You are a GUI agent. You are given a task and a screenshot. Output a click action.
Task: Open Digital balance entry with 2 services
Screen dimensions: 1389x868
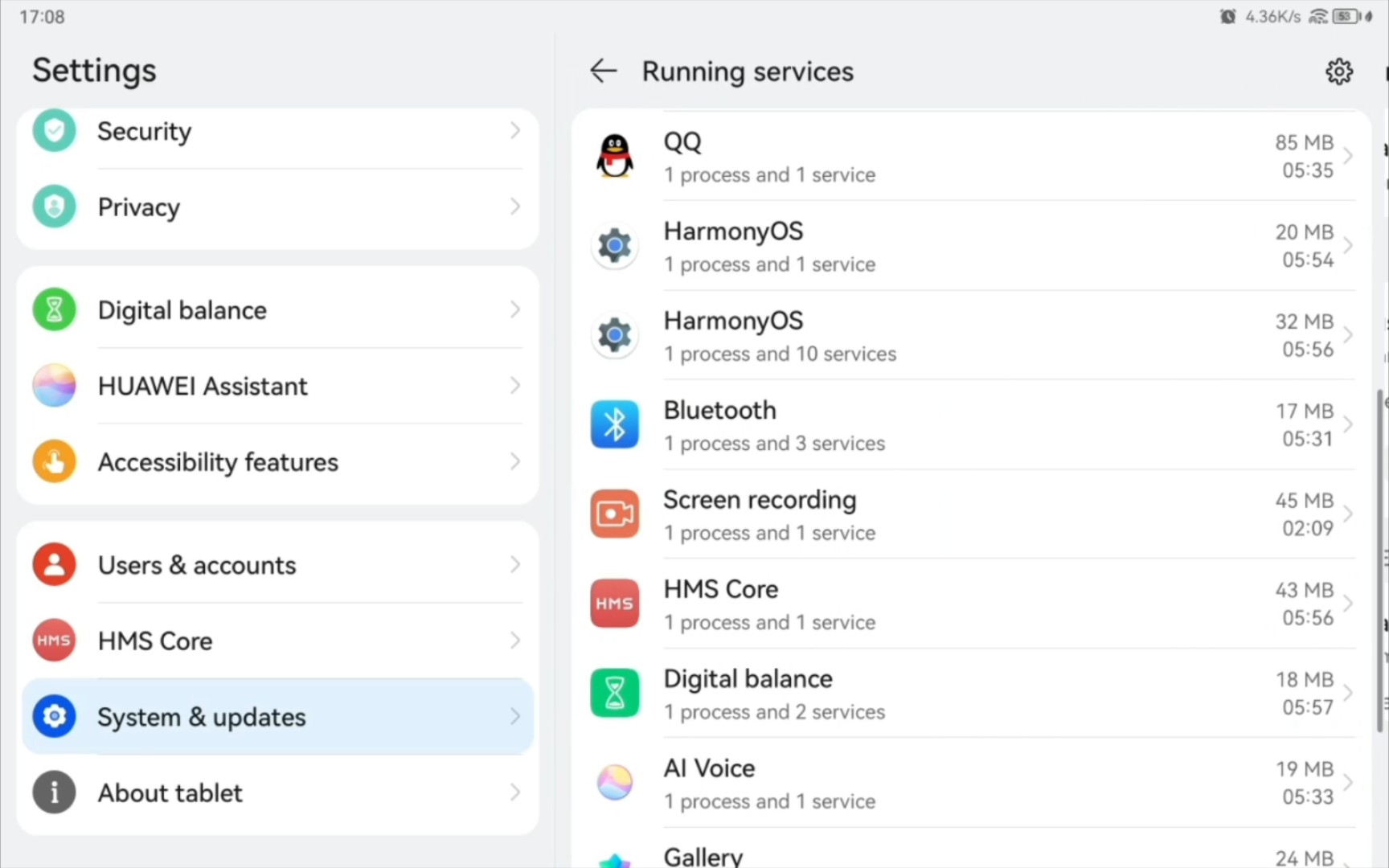pos(971,693)
